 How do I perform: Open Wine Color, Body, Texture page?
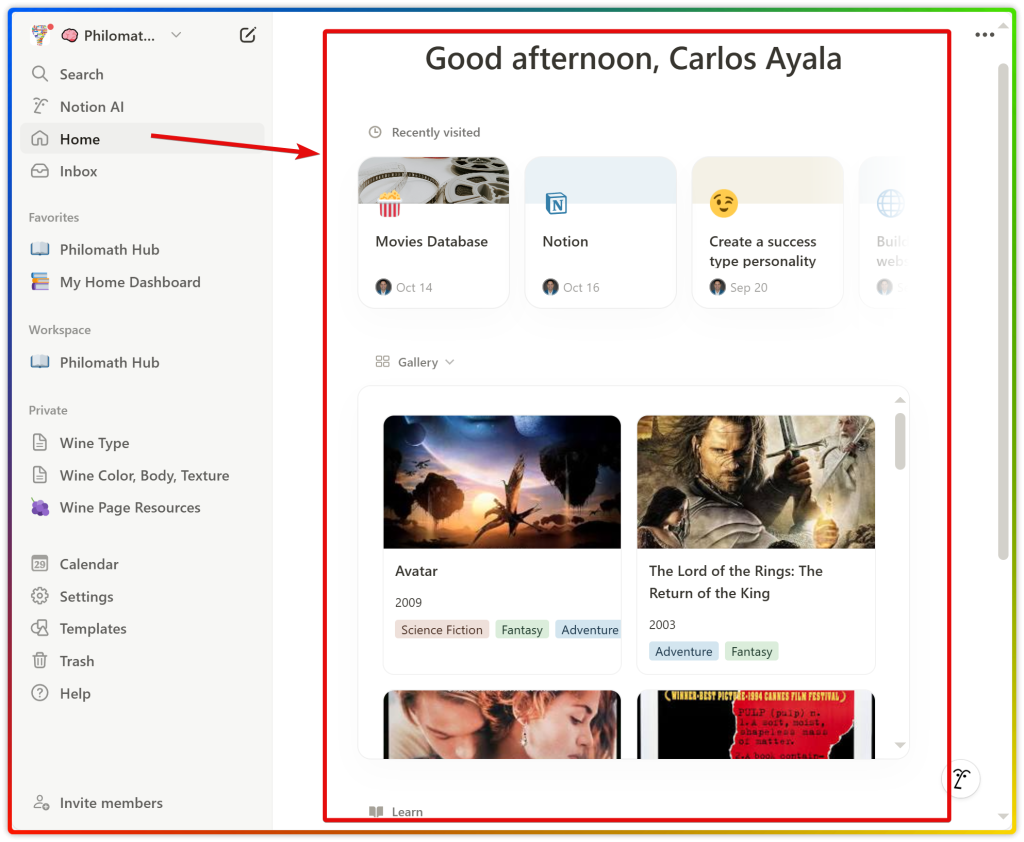tap(142, 476)
